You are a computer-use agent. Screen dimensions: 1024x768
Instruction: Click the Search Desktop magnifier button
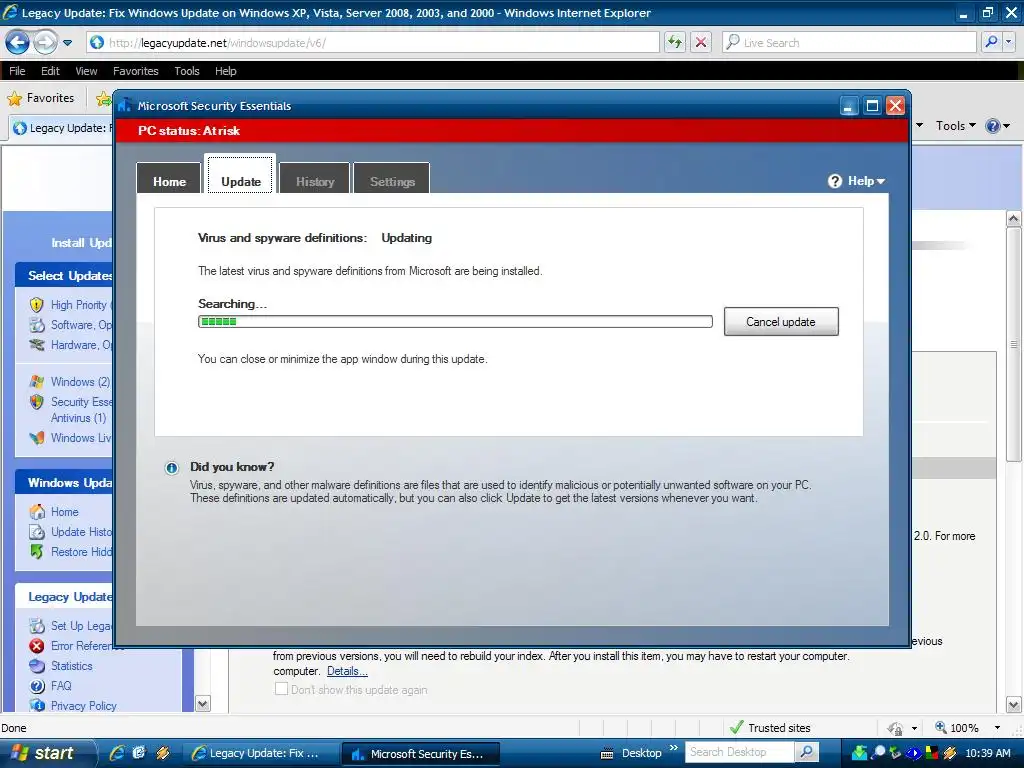tap(807, 752)
